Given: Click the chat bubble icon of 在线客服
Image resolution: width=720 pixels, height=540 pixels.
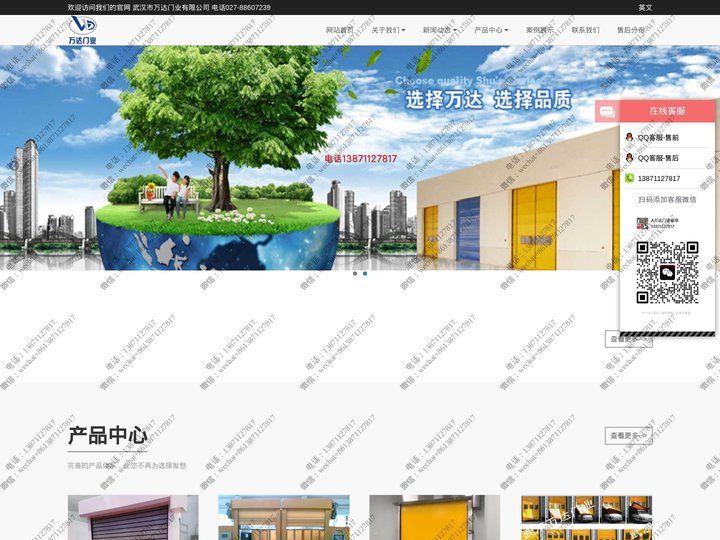Looking at the screenshot, I should tap(608, 111).
